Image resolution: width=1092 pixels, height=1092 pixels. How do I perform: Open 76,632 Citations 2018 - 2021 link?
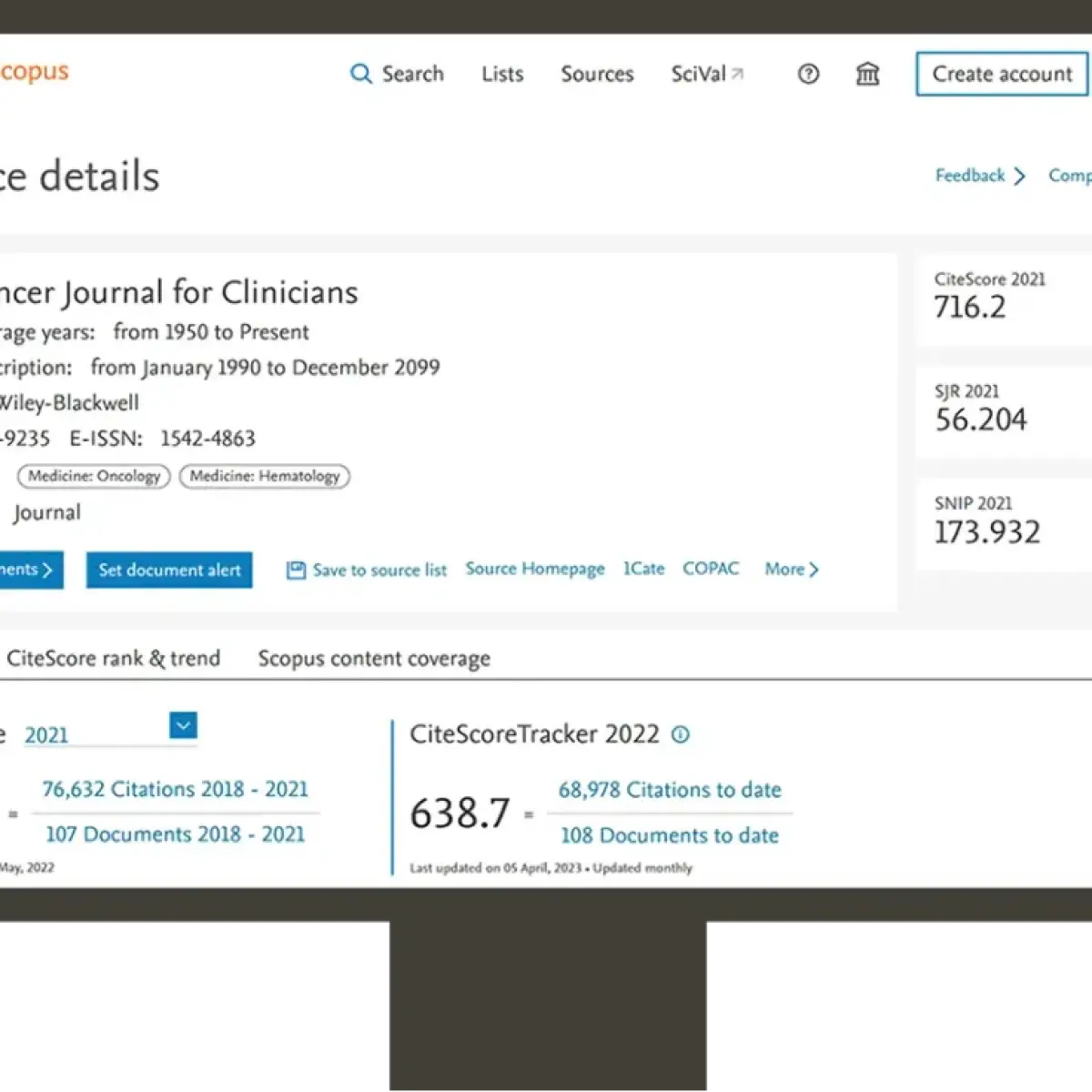tap(175, 789)
